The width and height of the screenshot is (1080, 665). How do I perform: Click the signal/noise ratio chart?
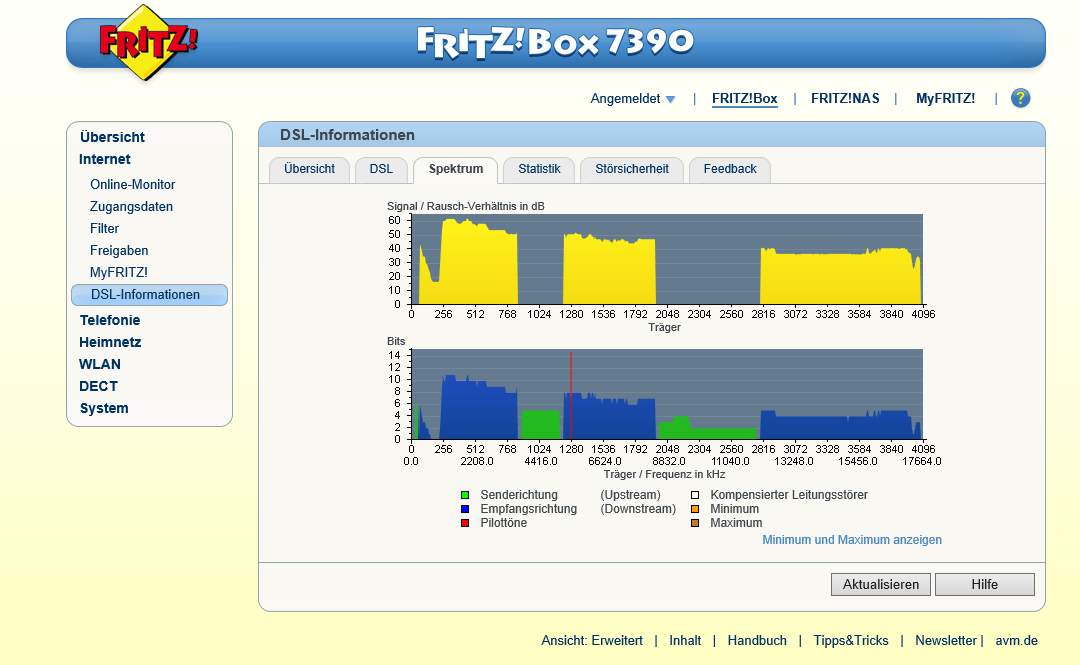click(667, 259)
